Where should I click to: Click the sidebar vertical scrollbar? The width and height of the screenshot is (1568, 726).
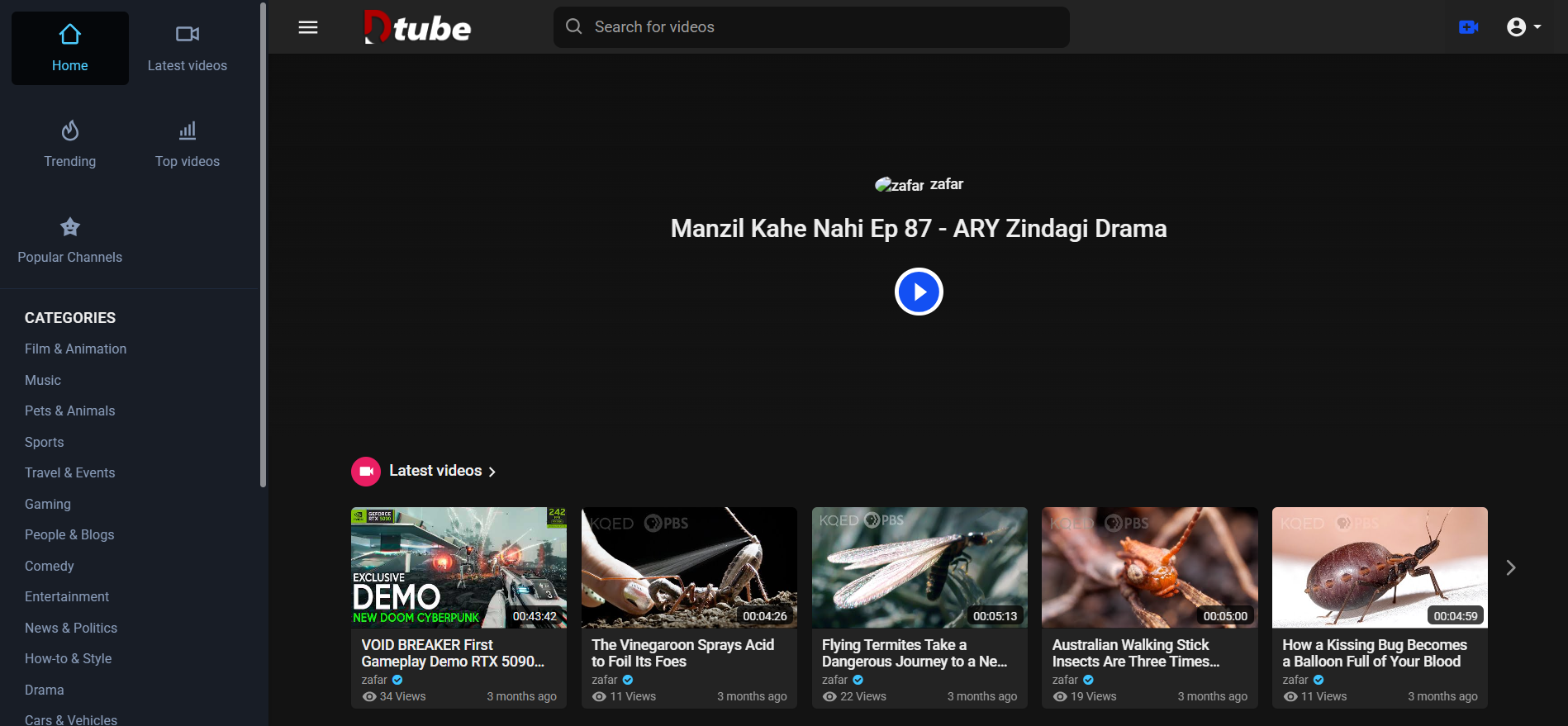264,244
